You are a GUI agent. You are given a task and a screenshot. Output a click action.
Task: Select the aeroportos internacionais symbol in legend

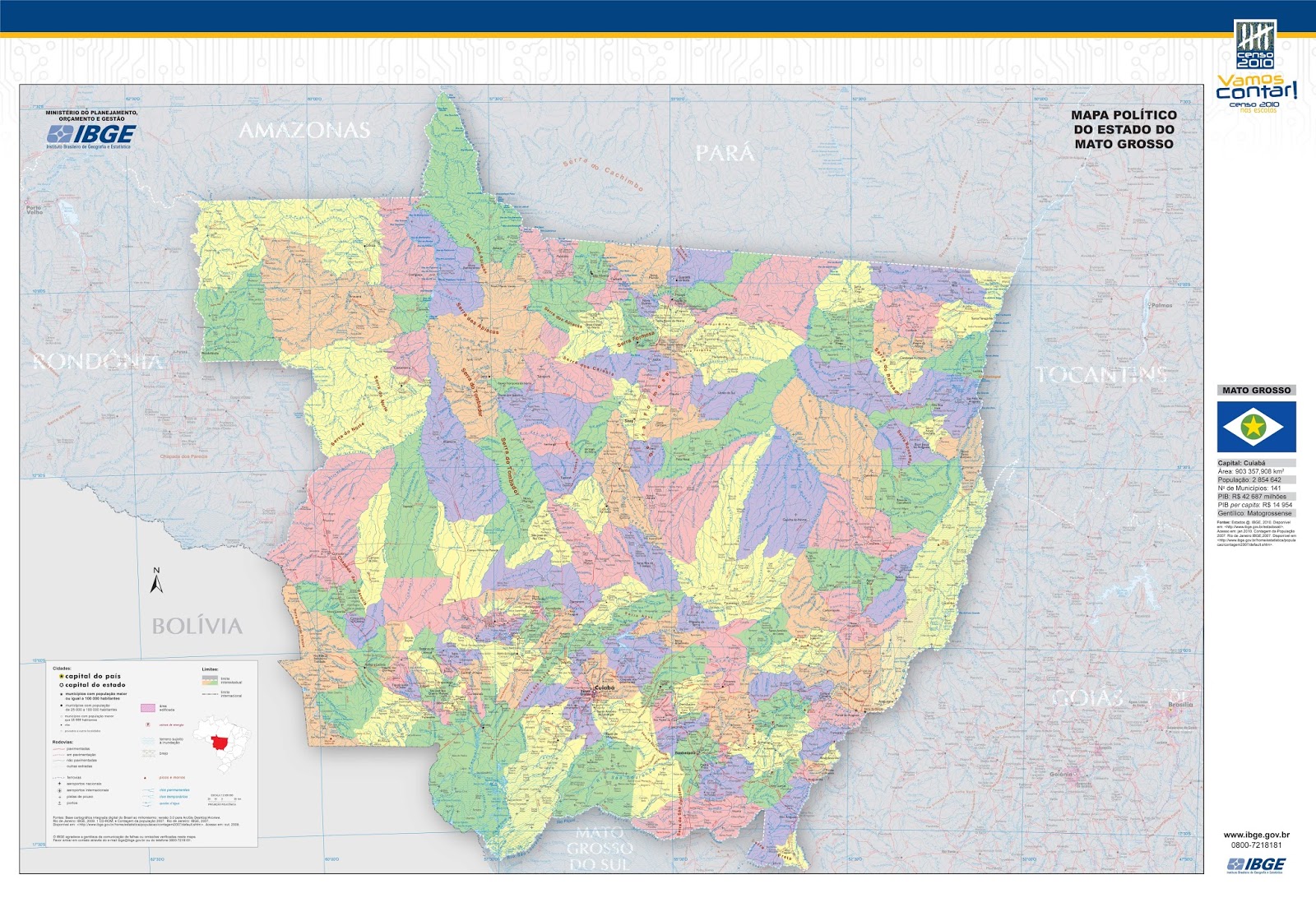[x=59, y=790]
